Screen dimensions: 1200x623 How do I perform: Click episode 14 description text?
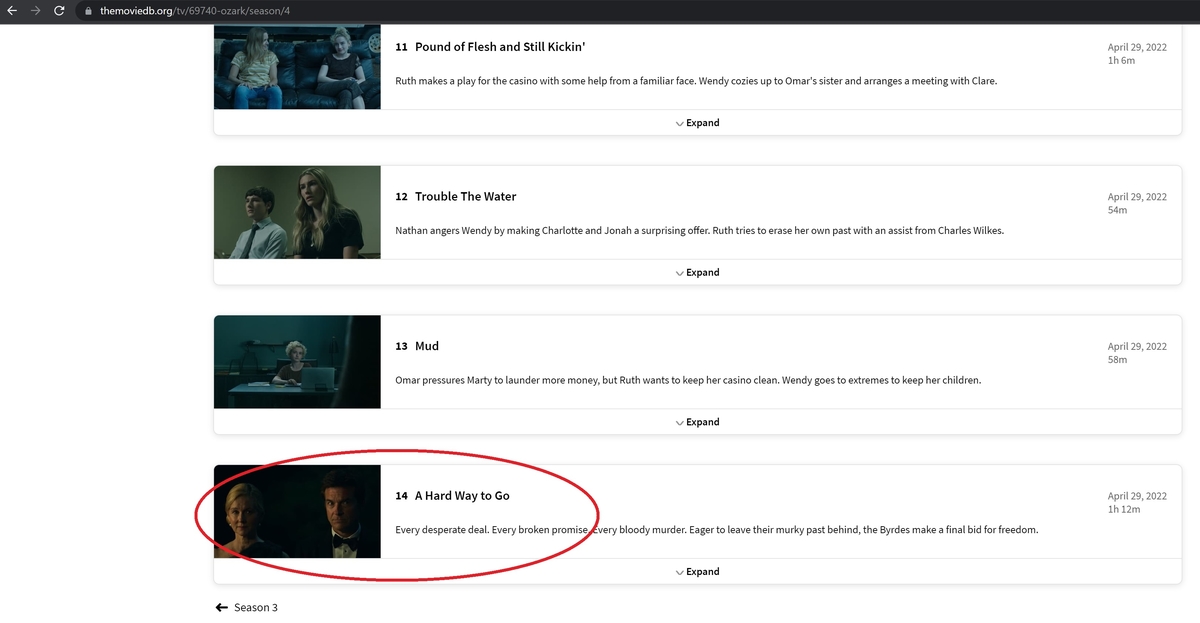point(716,530)
